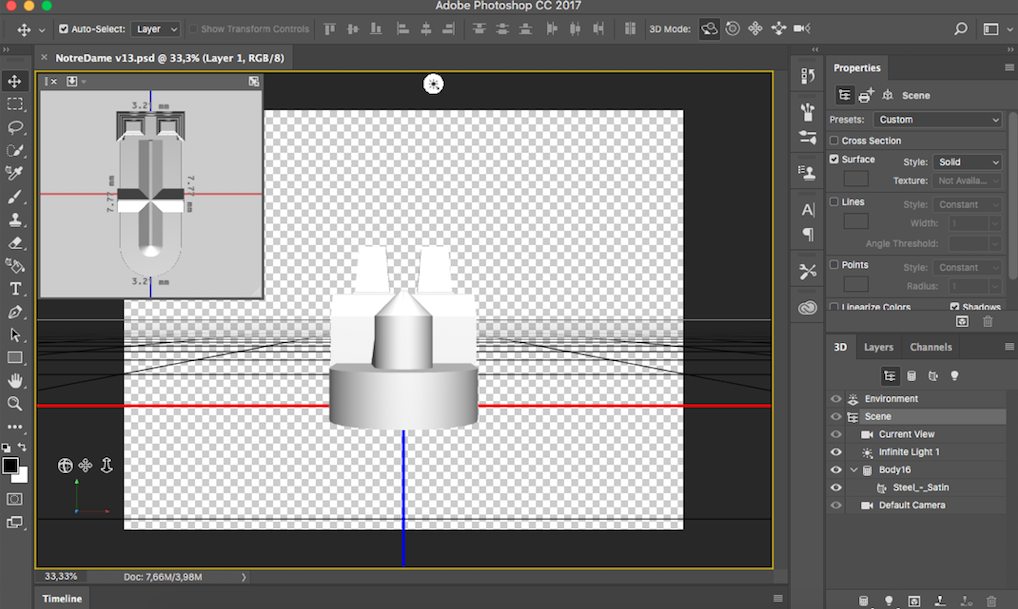The height and width of the screenshot is (609, 1018).
Task: Switch to the Layers tab
Action: click(x=878, y=347)
